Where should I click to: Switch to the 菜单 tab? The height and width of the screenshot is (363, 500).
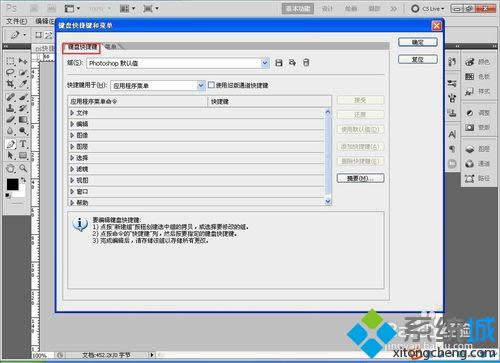pos(111,47)
